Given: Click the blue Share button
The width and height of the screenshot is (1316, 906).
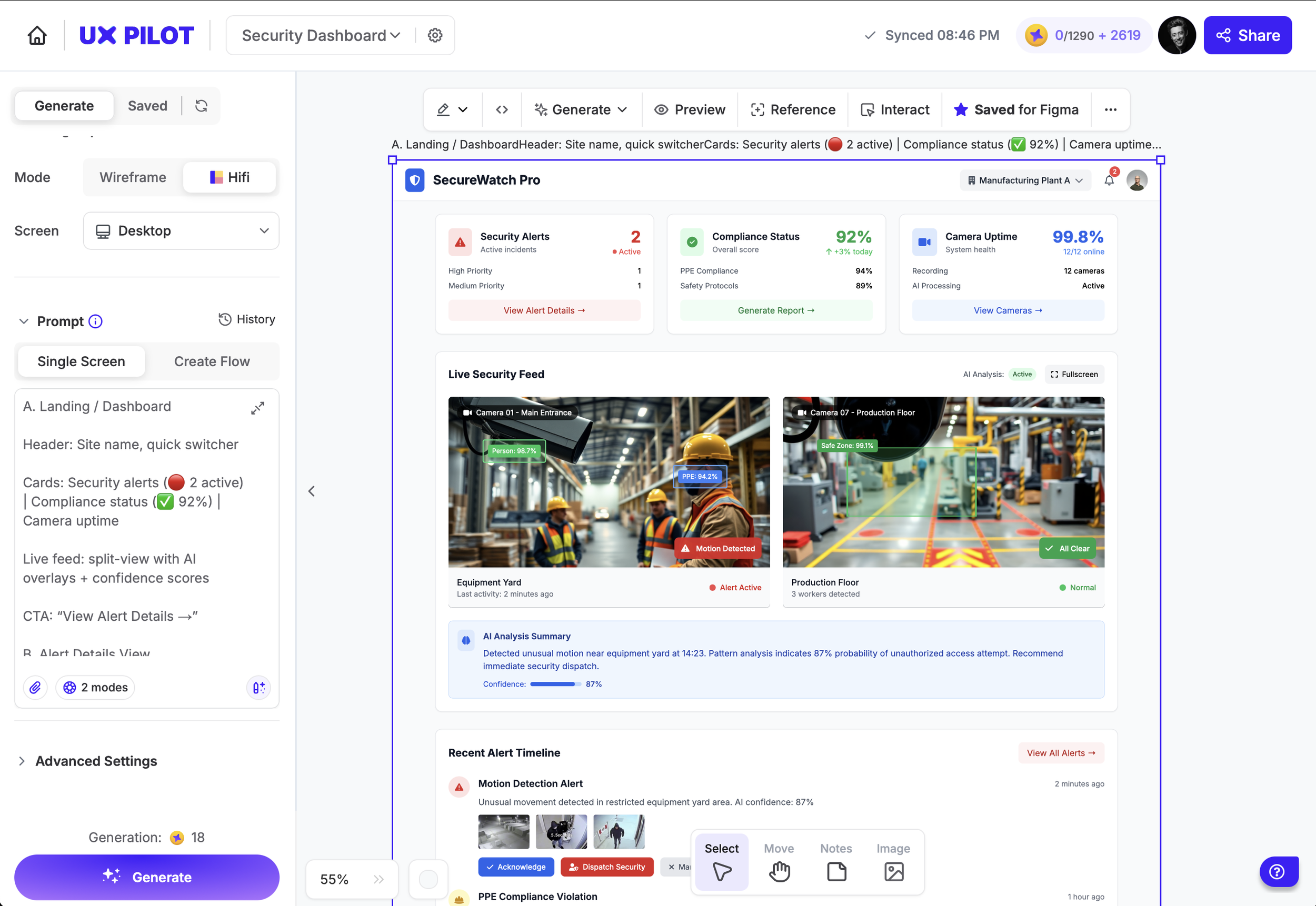Looking at the screenshot, I should (x=1247, y=35).
